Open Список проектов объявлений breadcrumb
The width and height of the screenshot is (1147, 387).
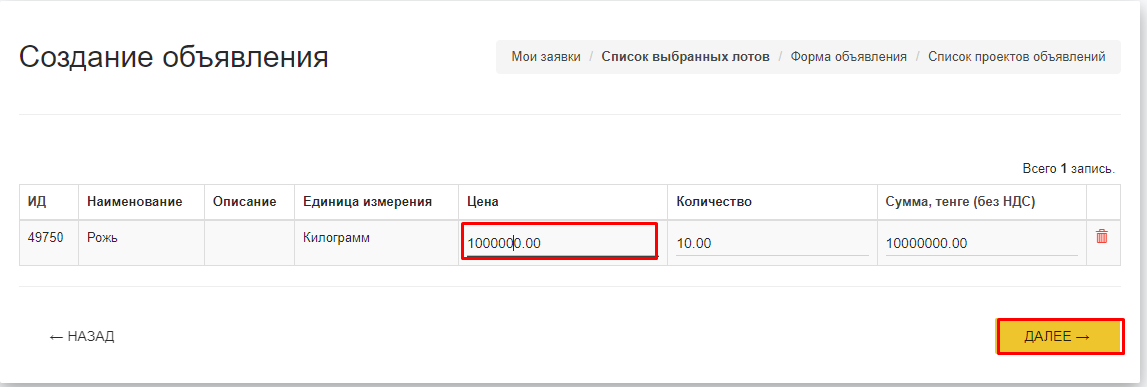tap(1017, 56)
